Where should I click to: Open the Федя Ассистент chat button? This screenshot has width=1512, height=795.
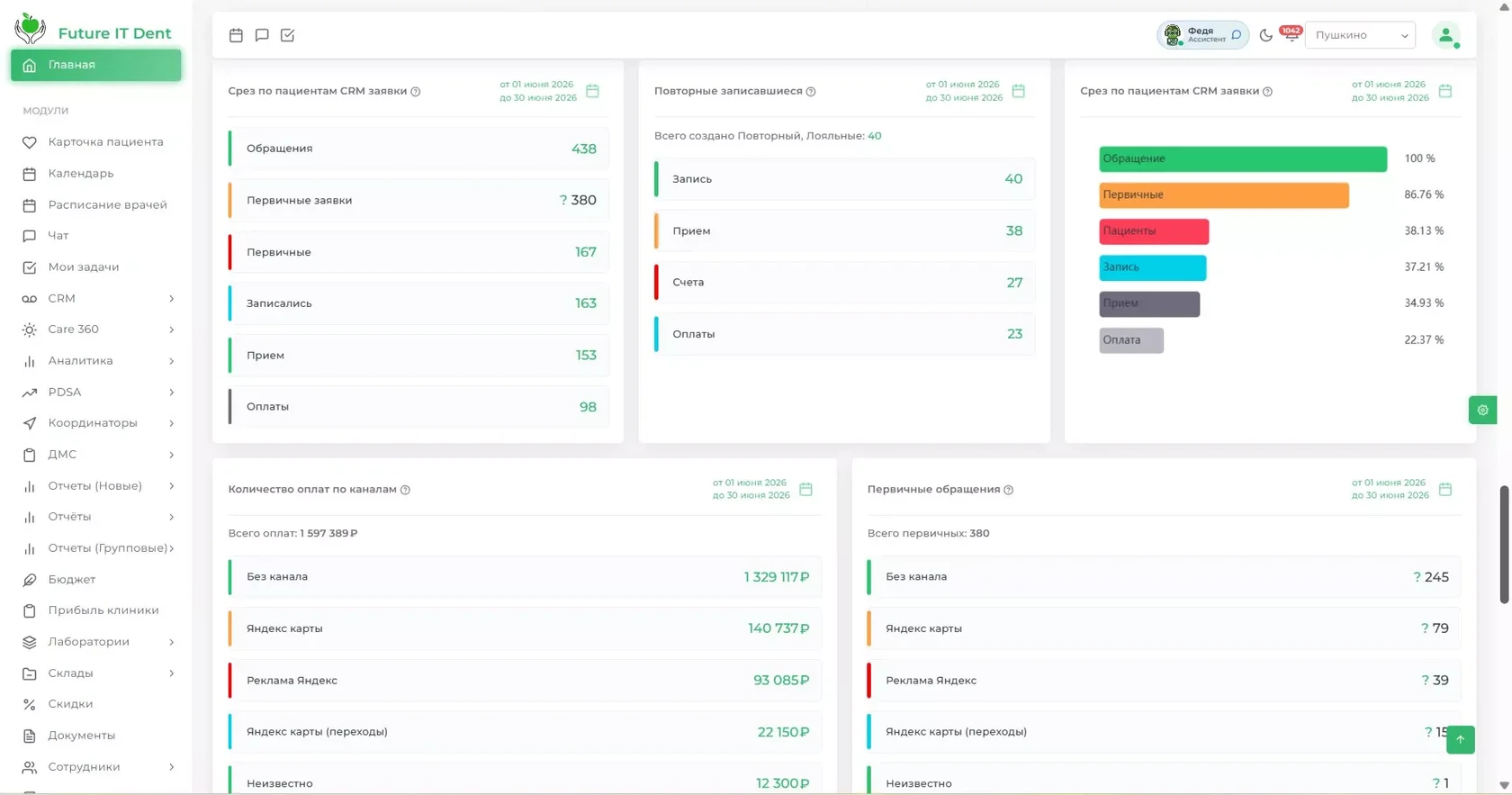(x=1202, y=35)
